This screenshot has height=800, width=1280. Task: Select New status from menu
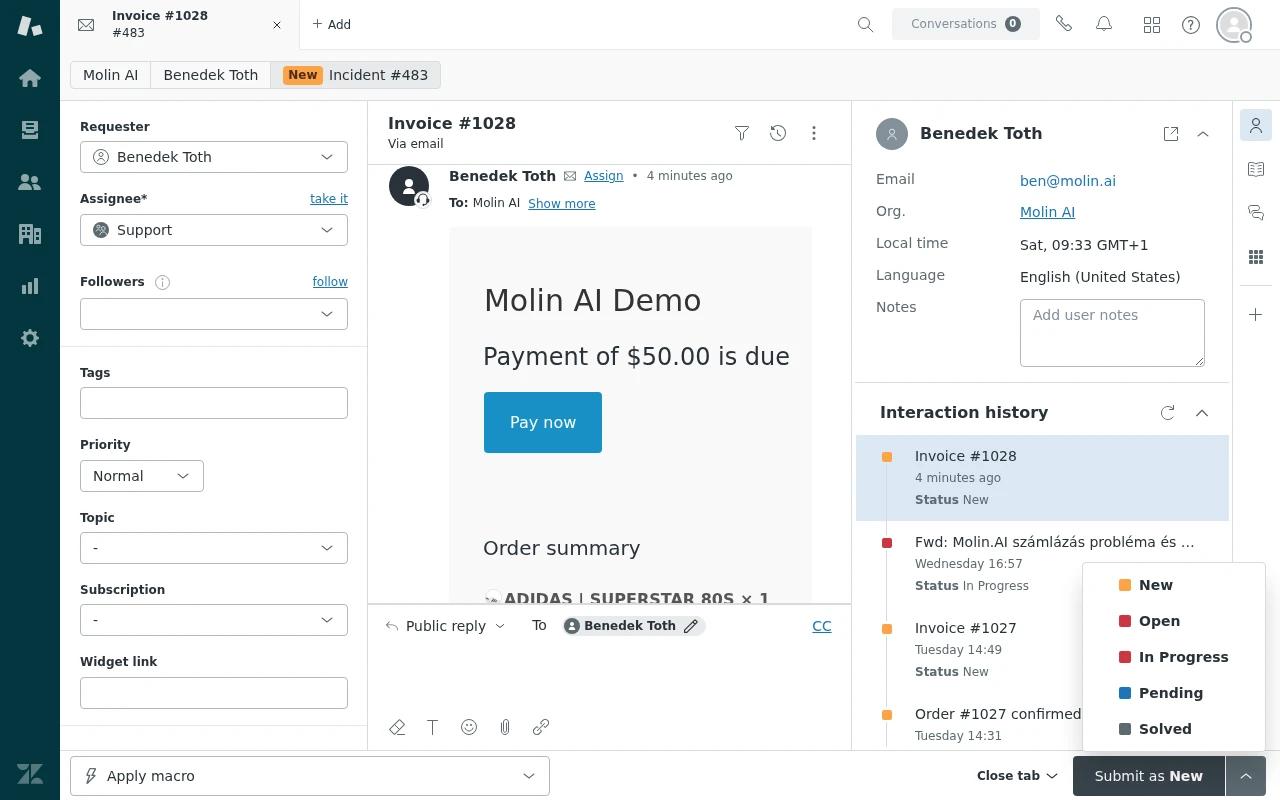(x=1174, y=585)
